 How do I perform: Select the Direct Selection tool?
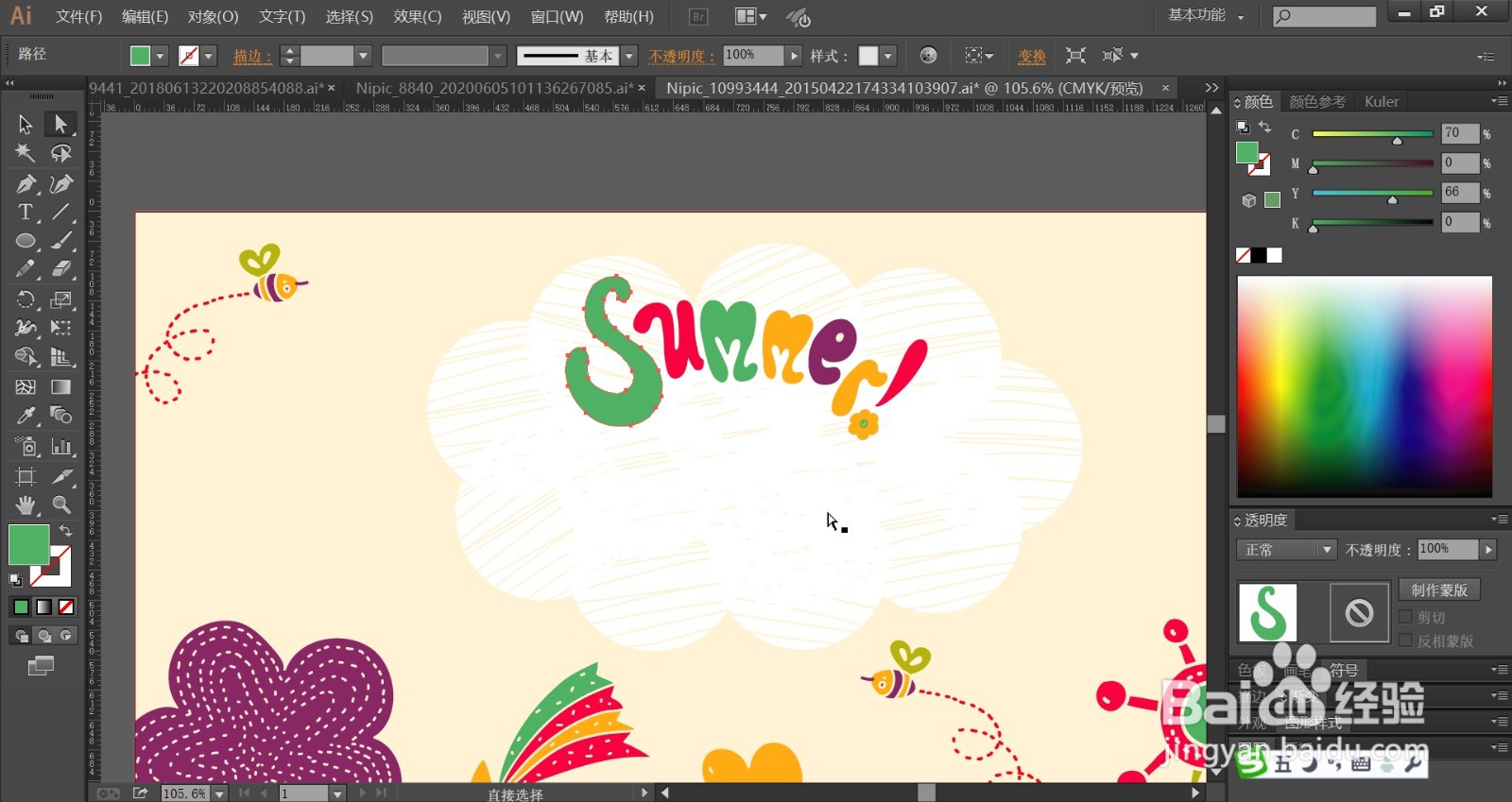click(61, 124)
